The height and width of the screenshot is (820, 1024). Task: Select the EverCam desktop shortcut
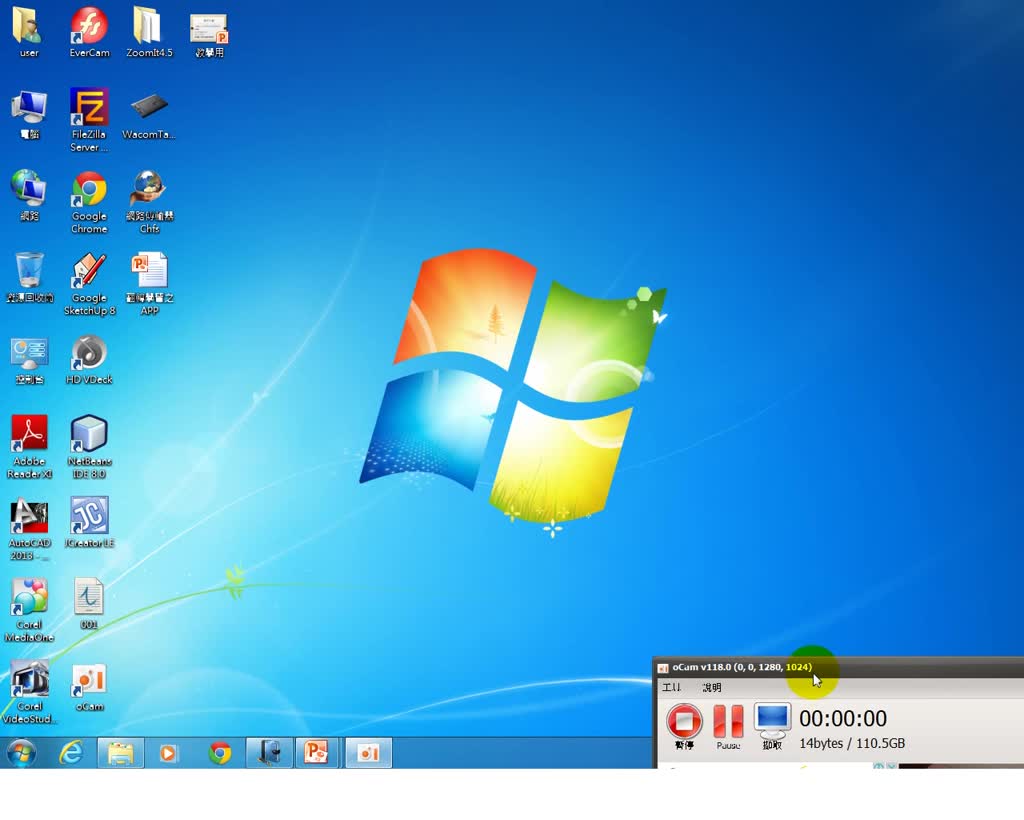tap(89, 31)
